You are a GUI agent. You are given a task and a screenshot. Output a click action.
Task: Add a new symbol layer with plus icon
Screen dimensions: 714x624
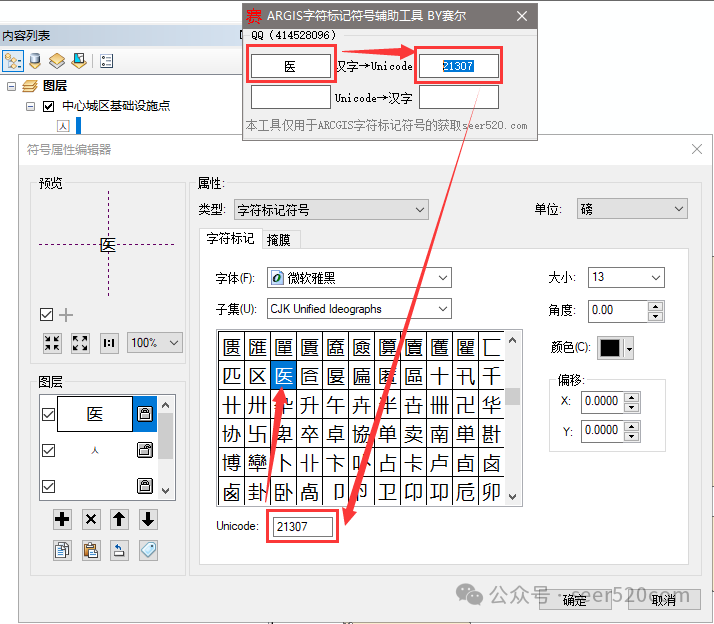tap(62, 519)
